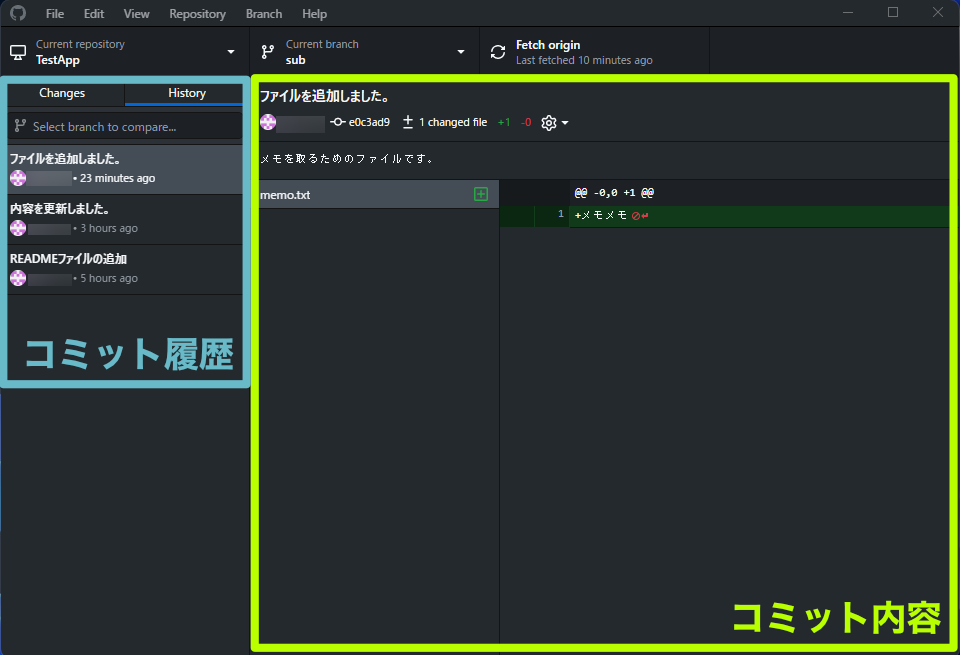Viewport: 960px width, 655px height.
Task: Focus the Select branch to compare field
Action: coord(125,126)
